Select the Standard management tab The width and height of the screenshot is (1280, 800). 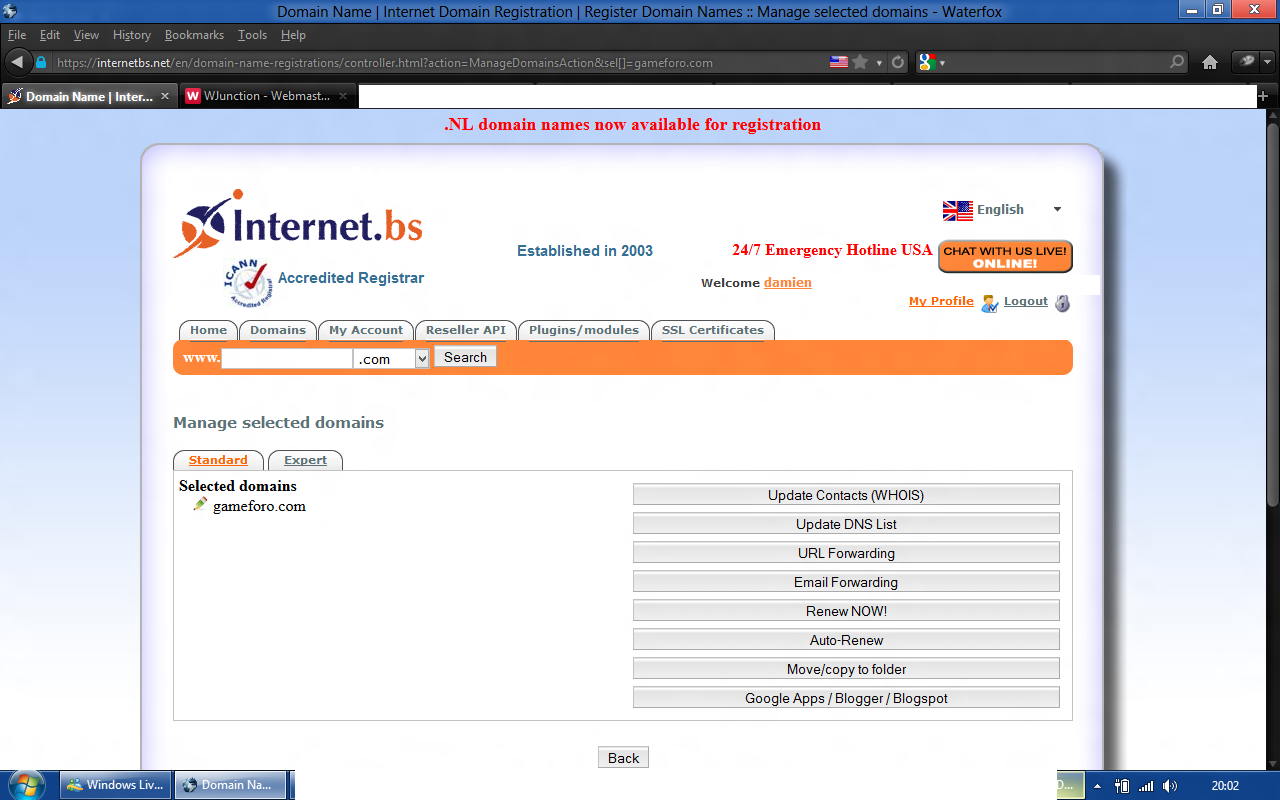pyautogui.click(x=218, y=460)
